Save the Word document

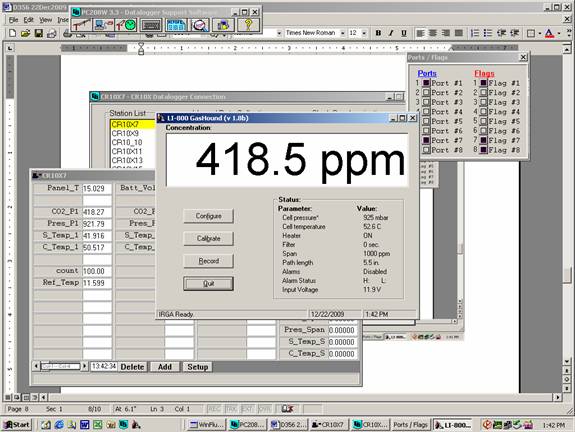pyautogui.click(x=38, y=34)
